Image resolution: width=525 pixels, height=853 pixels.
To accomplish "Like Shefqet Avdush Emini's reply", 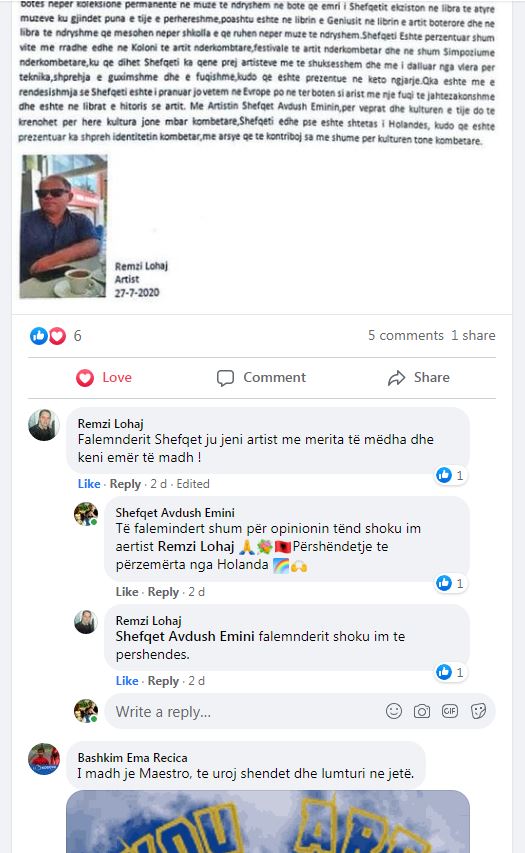I will pyautogui.click(x=127, y=591).
